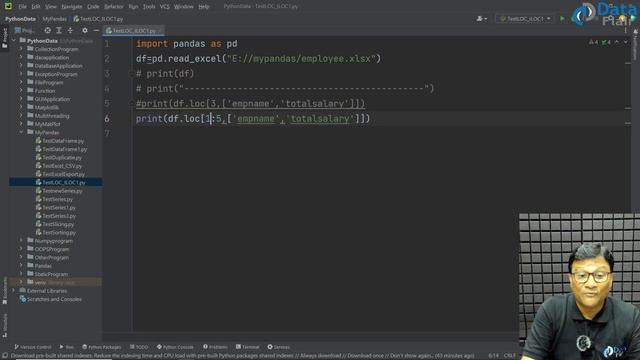
Task: Select the MyMatPlot folder in project tree
Action: [x=47, y=124]
